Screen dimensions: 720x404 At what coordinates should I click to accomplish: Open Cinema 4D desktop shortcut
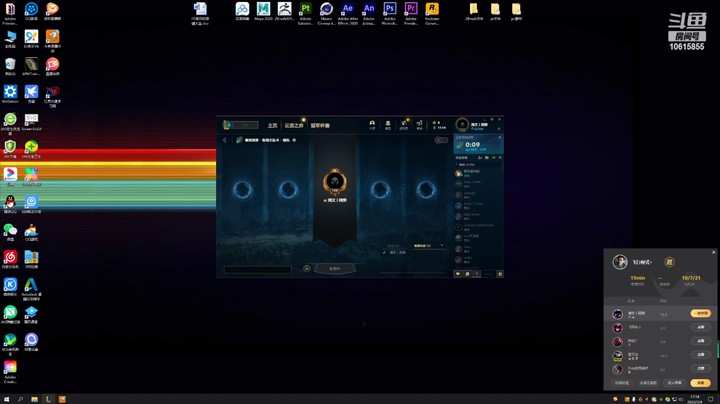point(326,13)
